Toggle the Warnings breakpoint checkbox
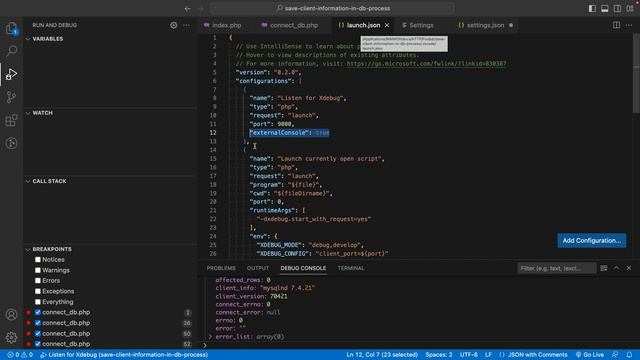 [38, 270]
